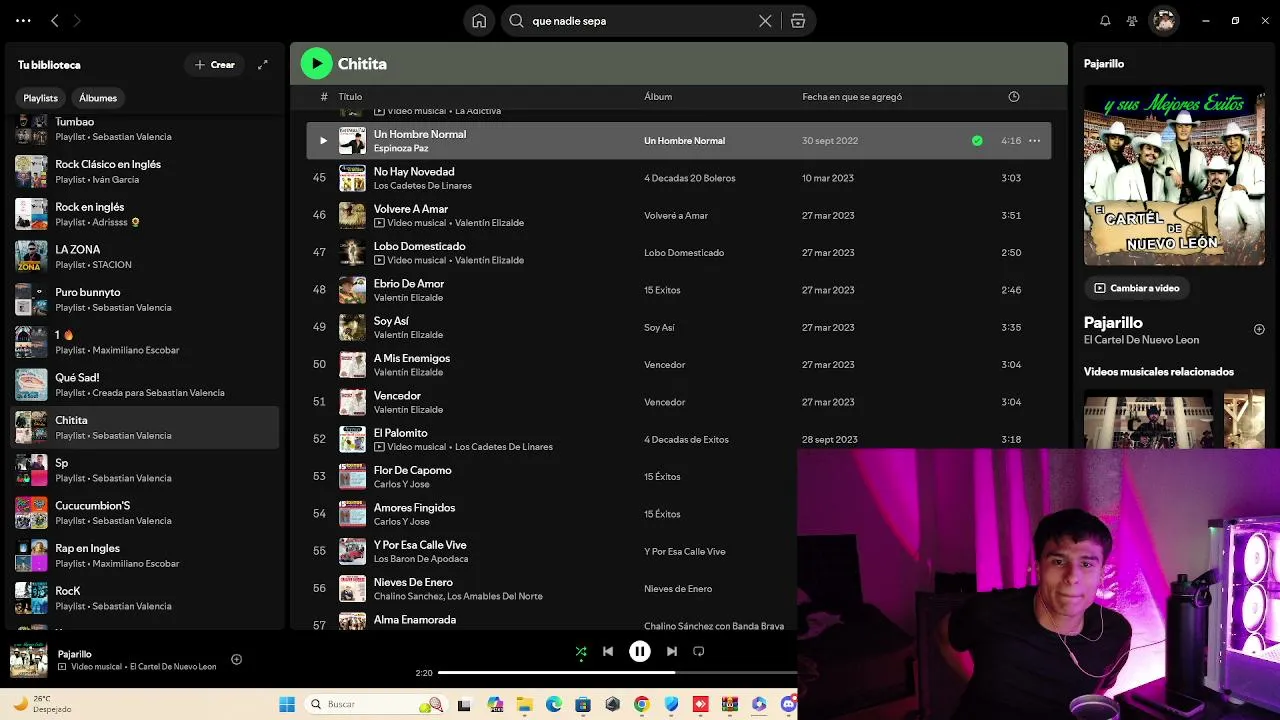The image size is (1280, 720).
Task: Sort tracks by the Álbum column
Action: point(658,97)
